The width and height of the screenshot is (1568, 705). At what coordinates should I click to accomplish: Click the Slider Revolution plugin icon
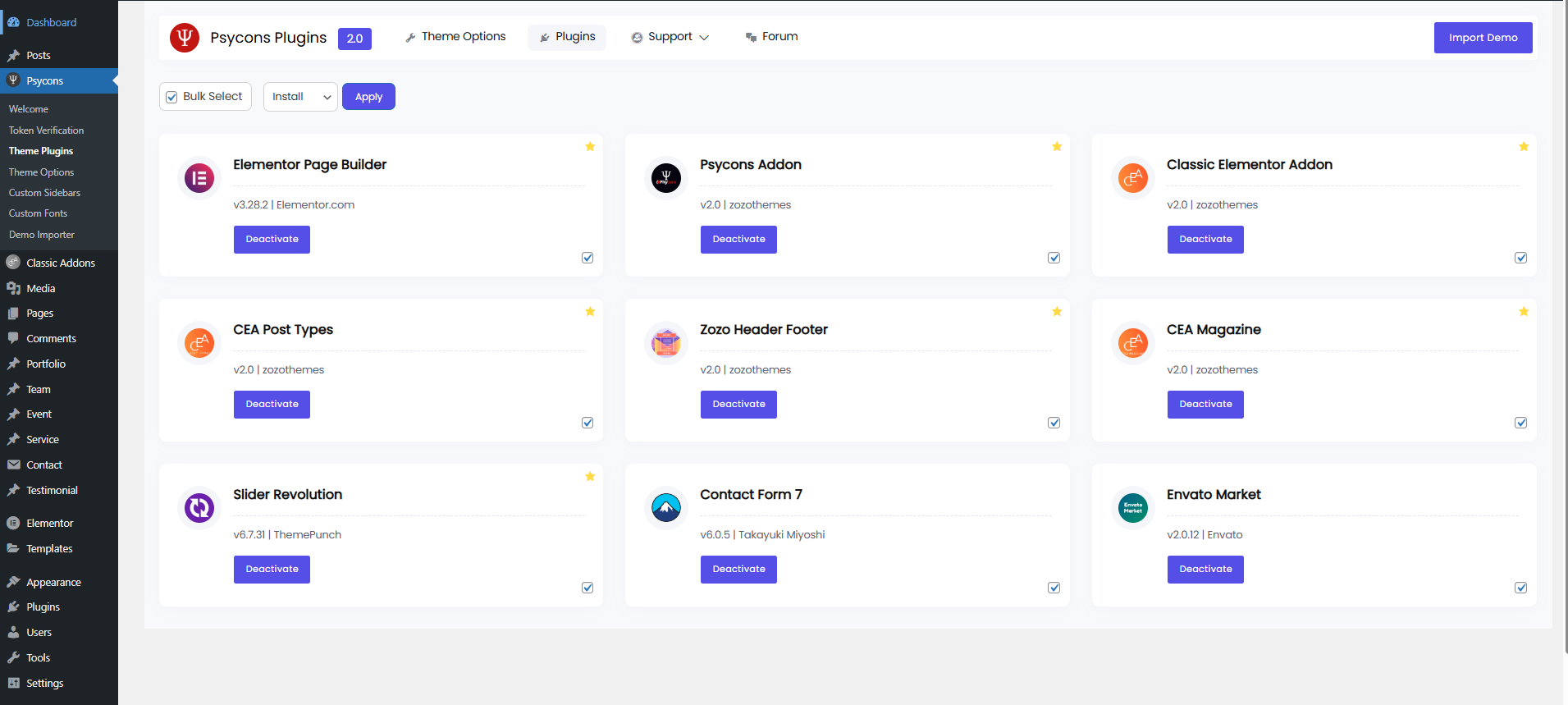199,508
